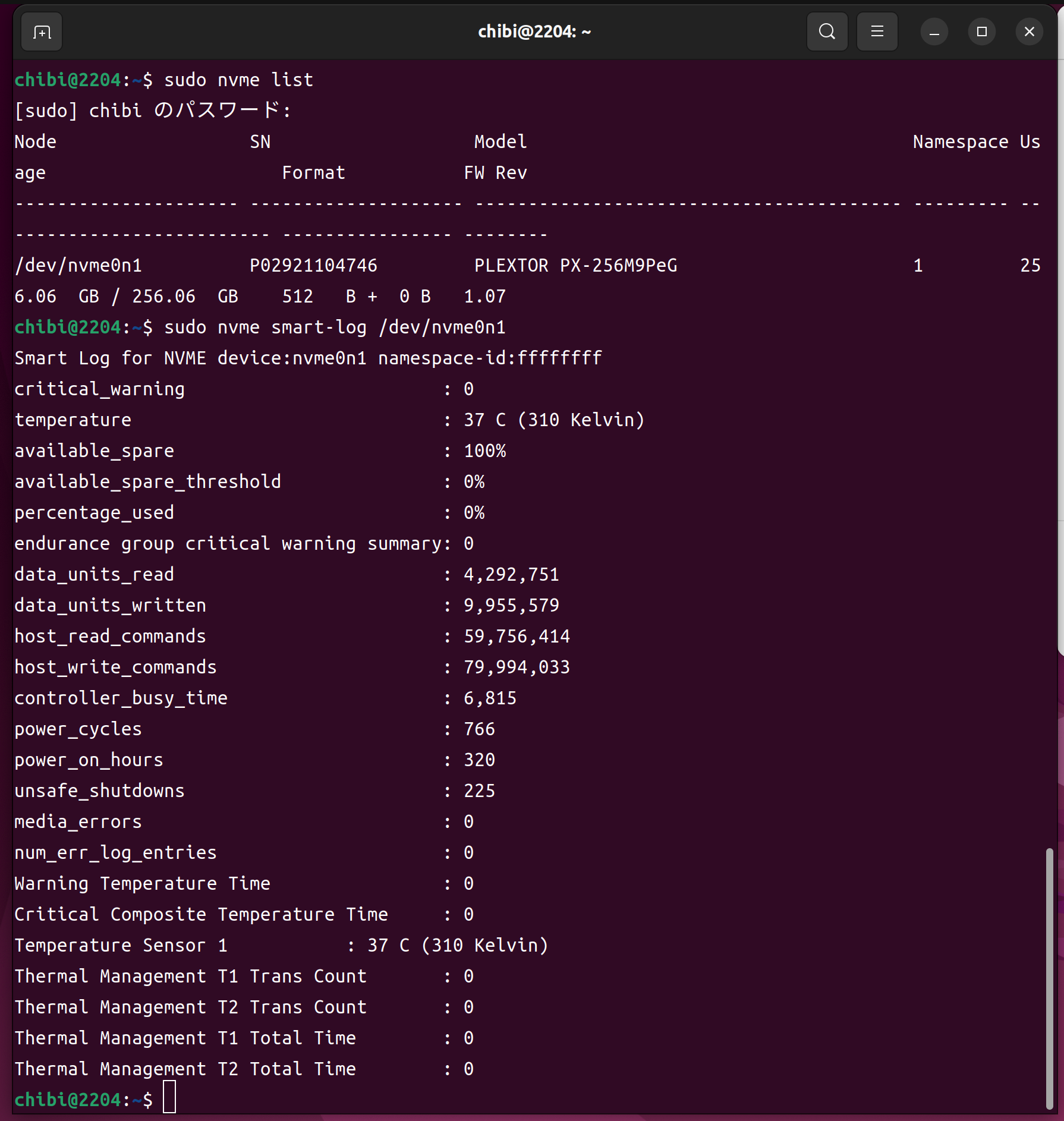This screenshot has width=1064, height=1121.
Task: Minimize the terminal window
Action: 934,32
